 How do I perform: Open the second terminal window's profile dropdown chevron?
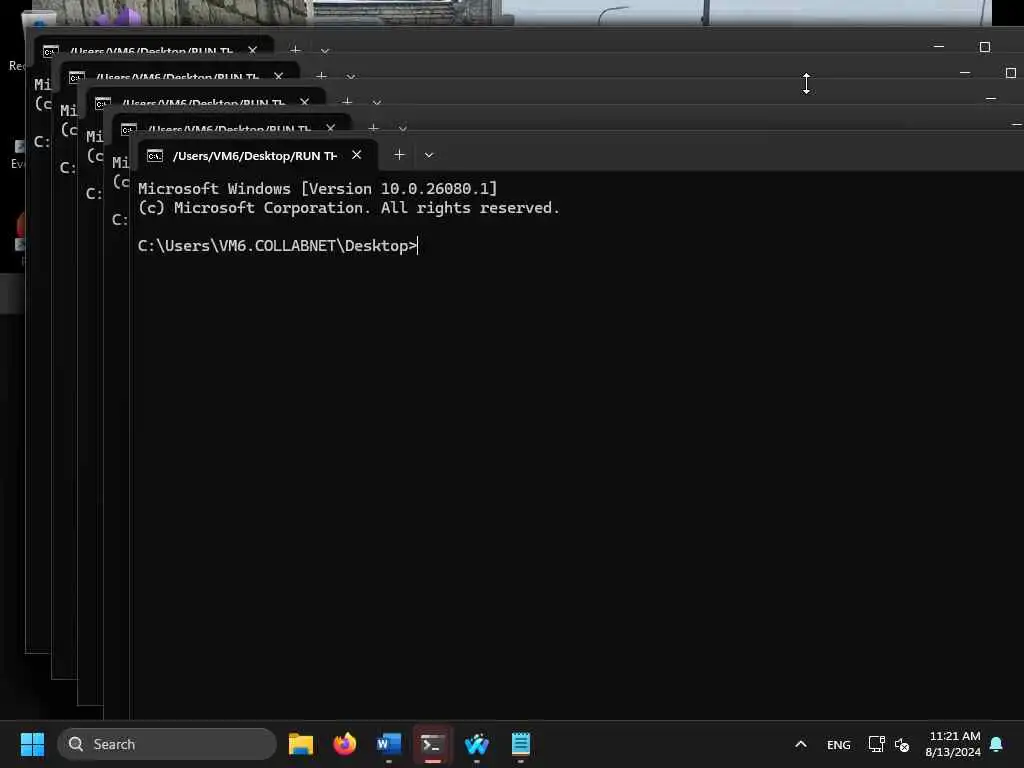coord(402,129)
